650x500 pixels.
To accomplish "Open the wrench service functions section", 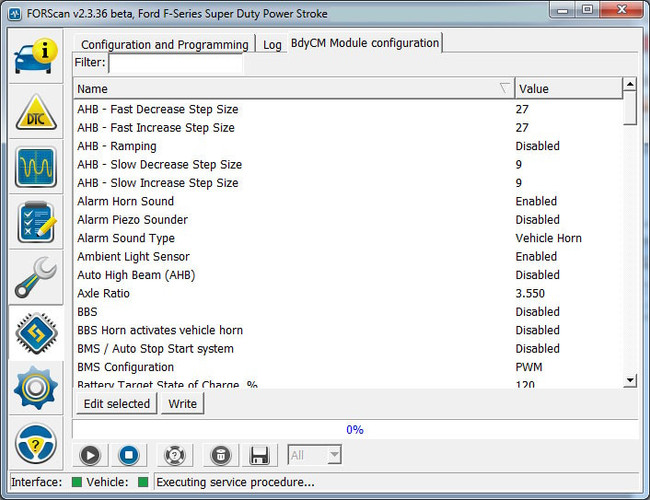I will [35, 277].
